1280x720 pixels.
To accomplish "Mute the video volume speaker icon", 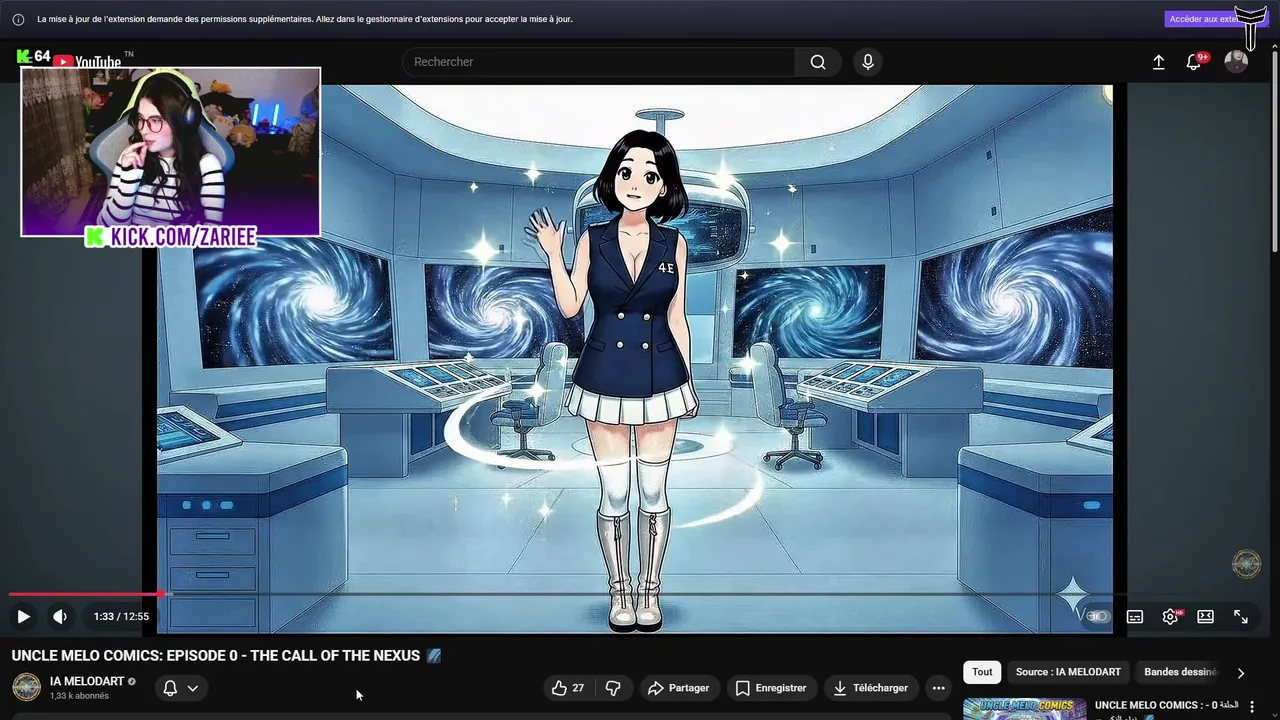I will tap(60, 617).
